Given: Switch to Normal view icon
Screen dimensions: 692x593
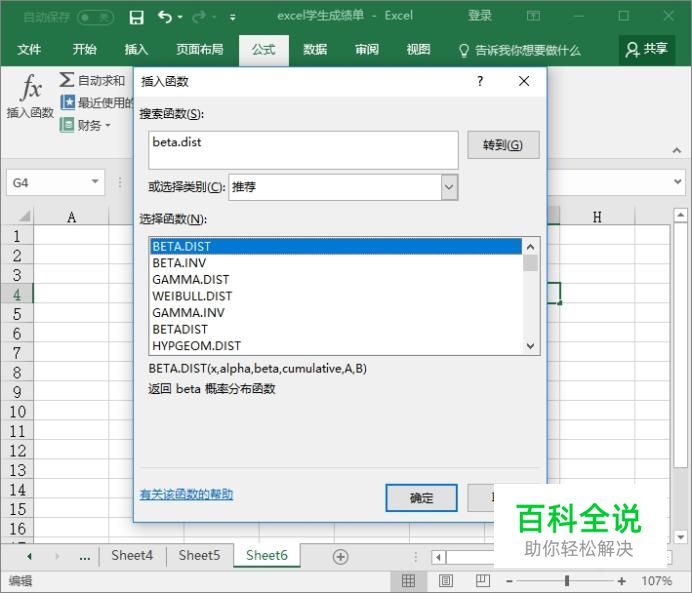Looking at the screenshot, I should click(408, 581).
